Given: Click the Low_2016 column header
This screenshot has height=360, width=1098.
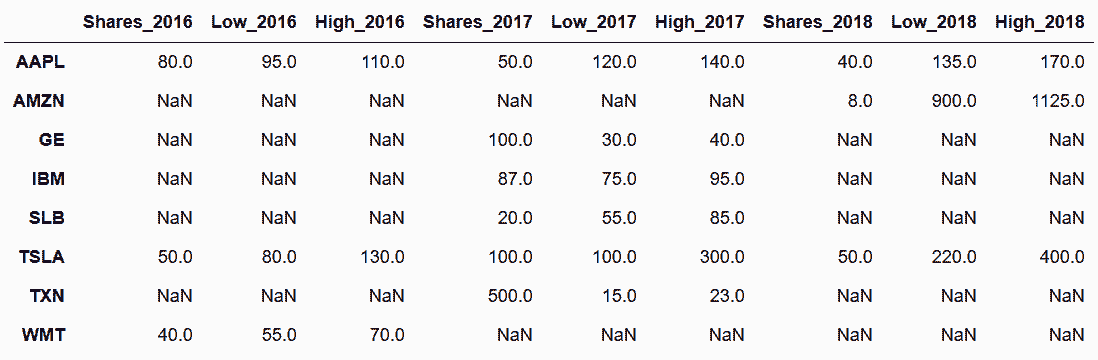Looking at the screenshot, I should (x=253, y=22).
